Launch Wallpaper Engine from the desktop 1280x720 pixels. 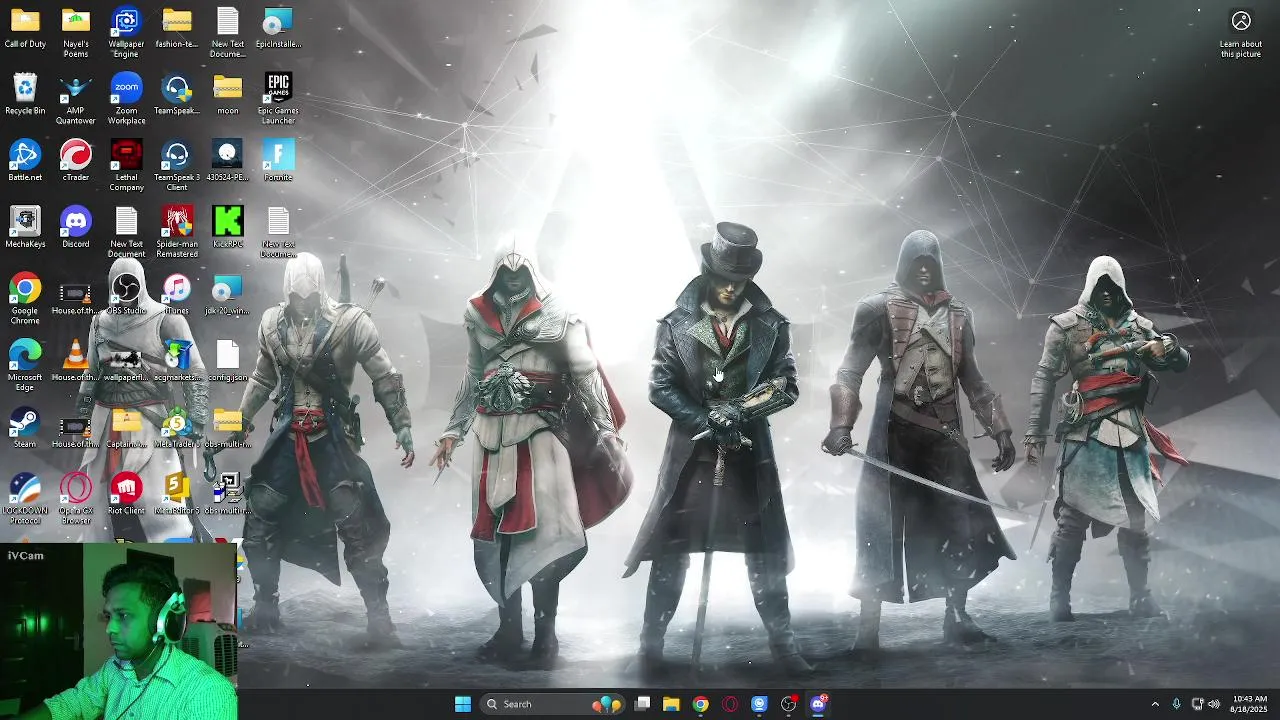coord(126,33)
